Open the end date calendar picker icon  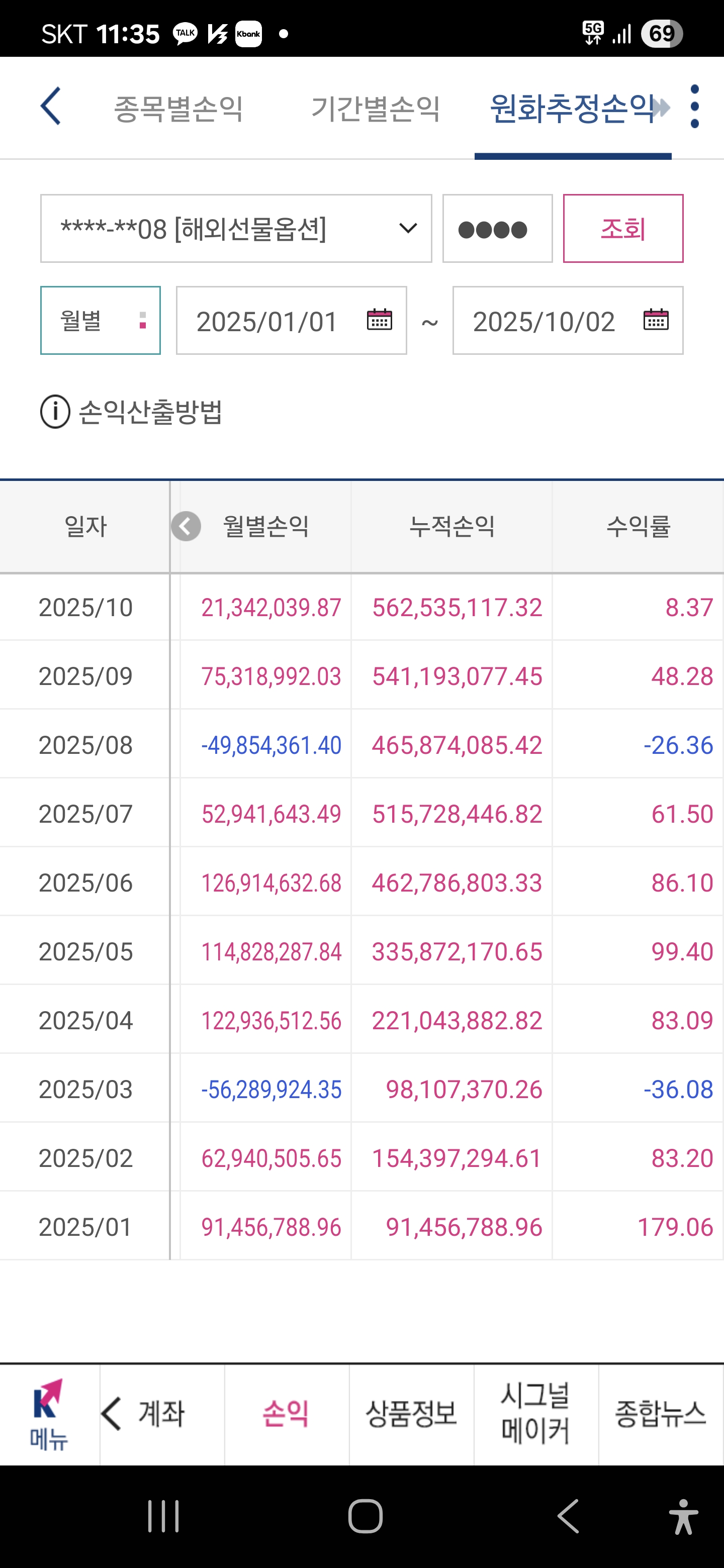pos(656,320)
